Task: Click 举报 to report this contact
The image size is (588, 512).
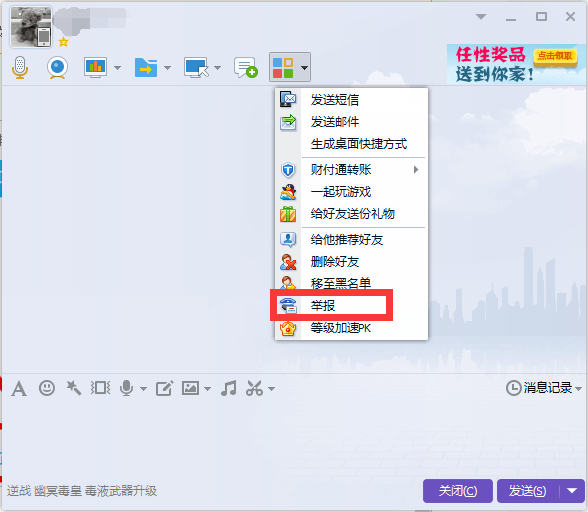Action: 351,306
